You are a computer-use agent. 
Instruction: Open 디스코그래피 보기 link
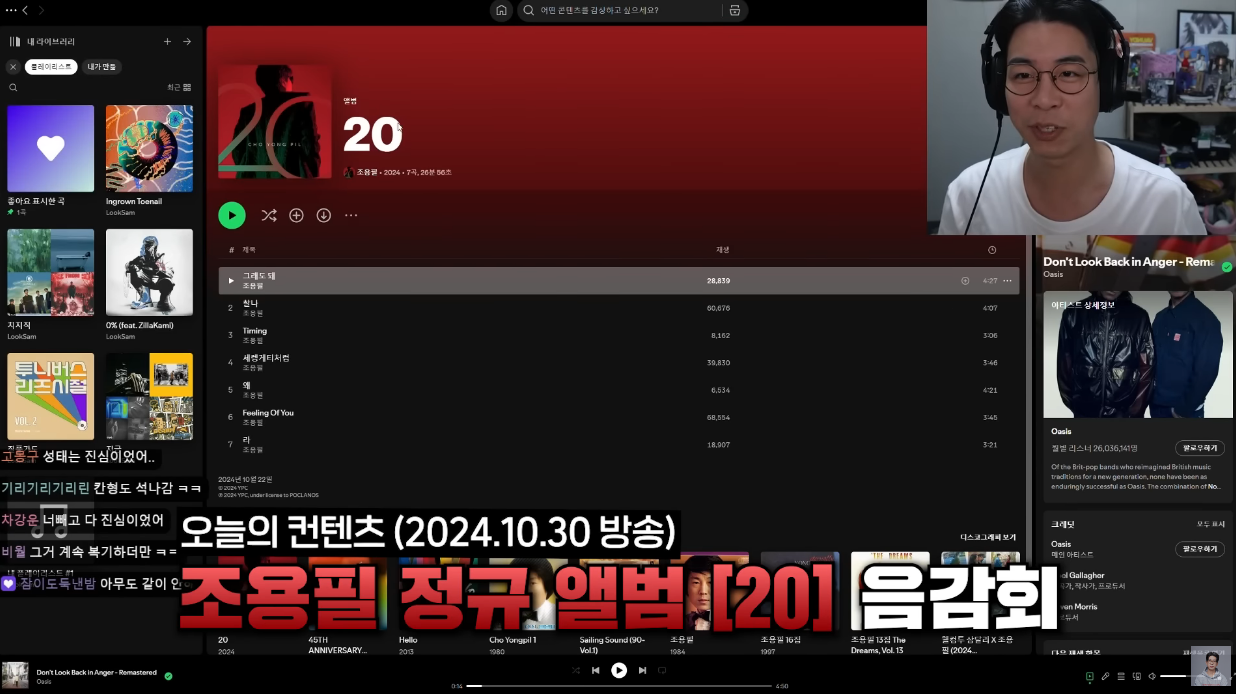click(x=988, y=537)
